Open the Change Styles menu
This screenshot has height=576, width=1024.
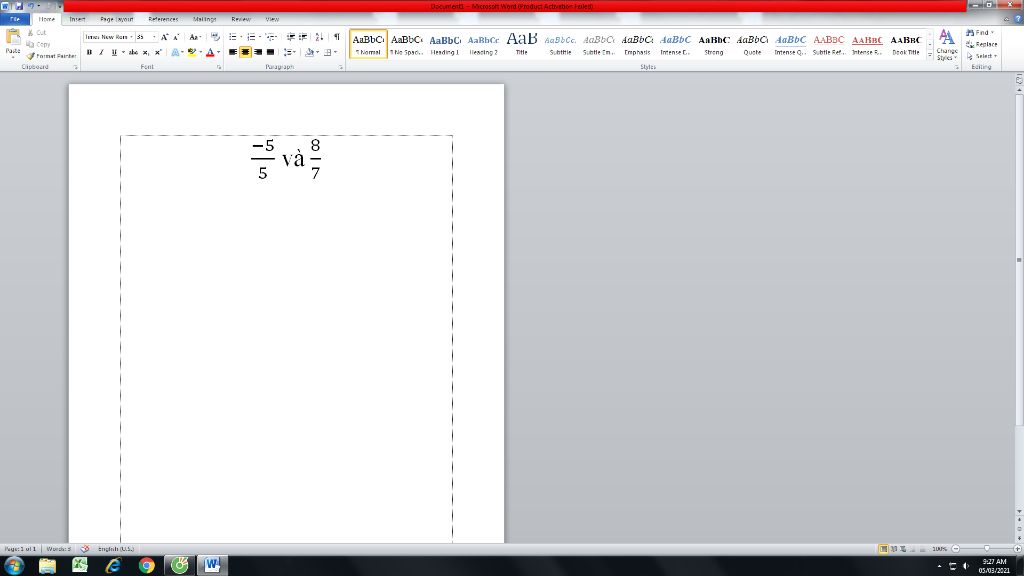pos(946,44)
